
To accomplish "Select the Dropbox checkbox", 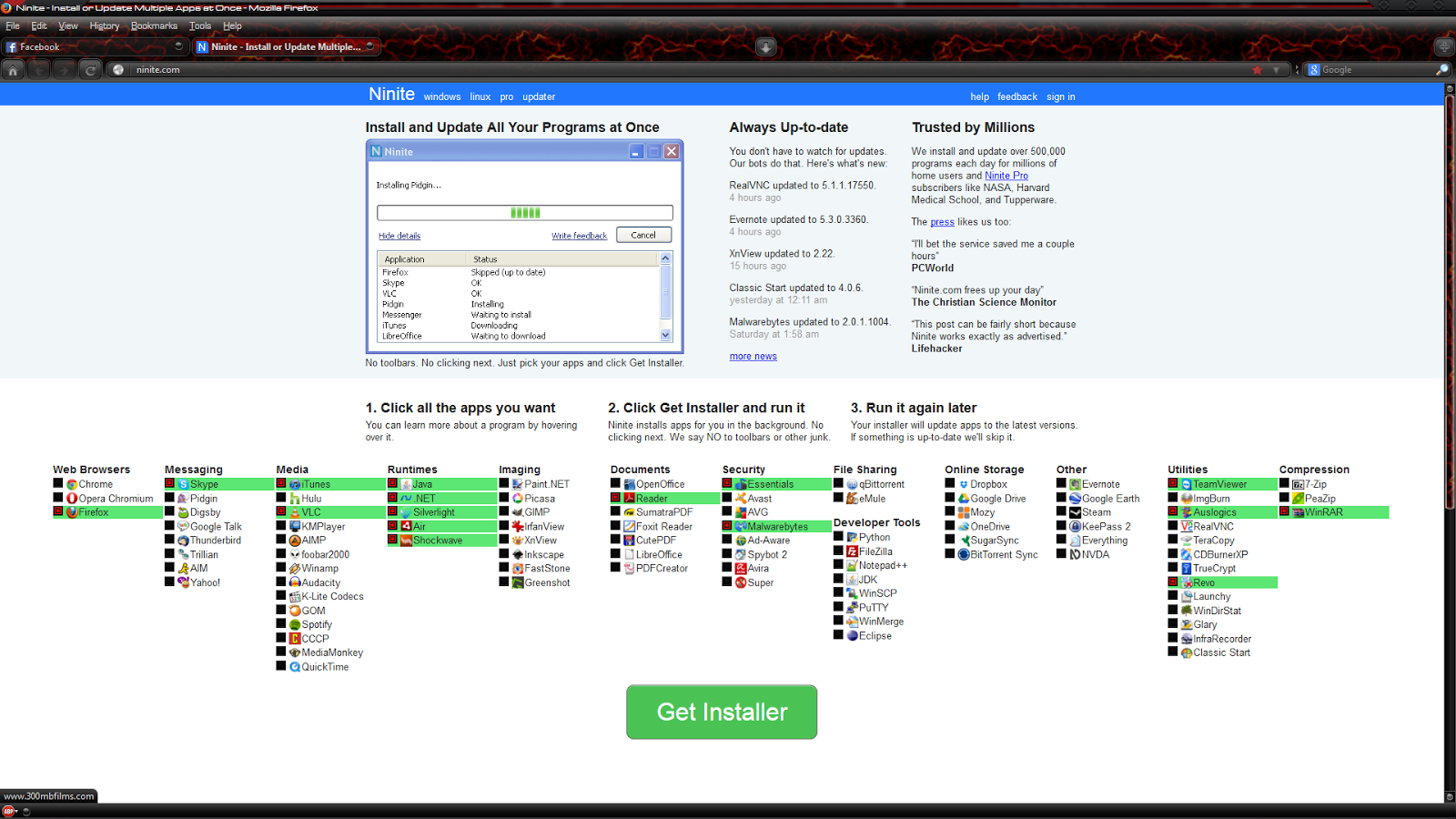I will (950, 484).
